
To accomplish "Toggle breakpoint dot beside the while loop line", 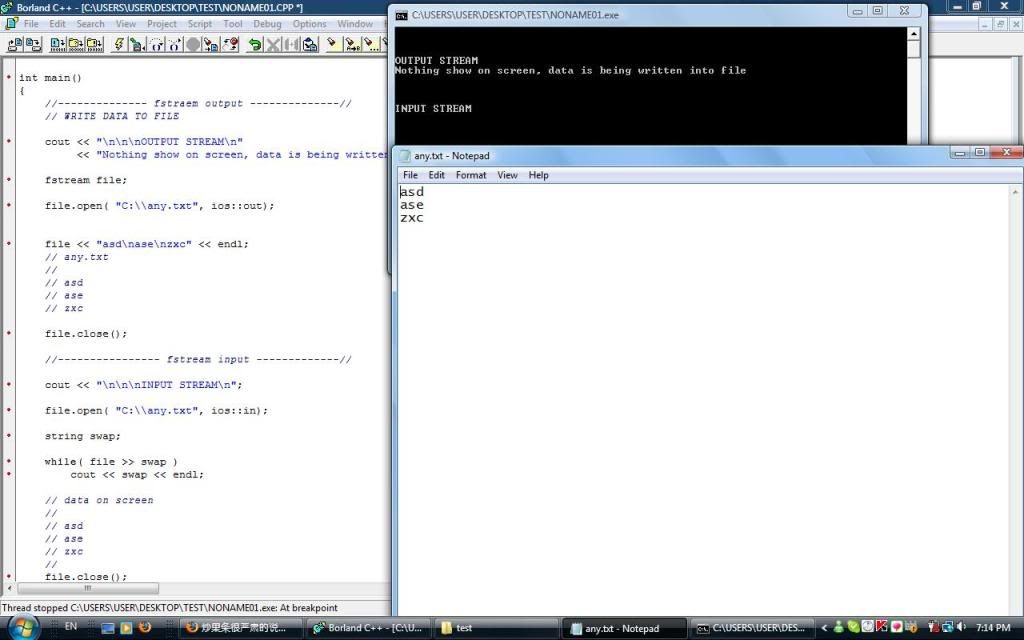I will pos(9,462).
